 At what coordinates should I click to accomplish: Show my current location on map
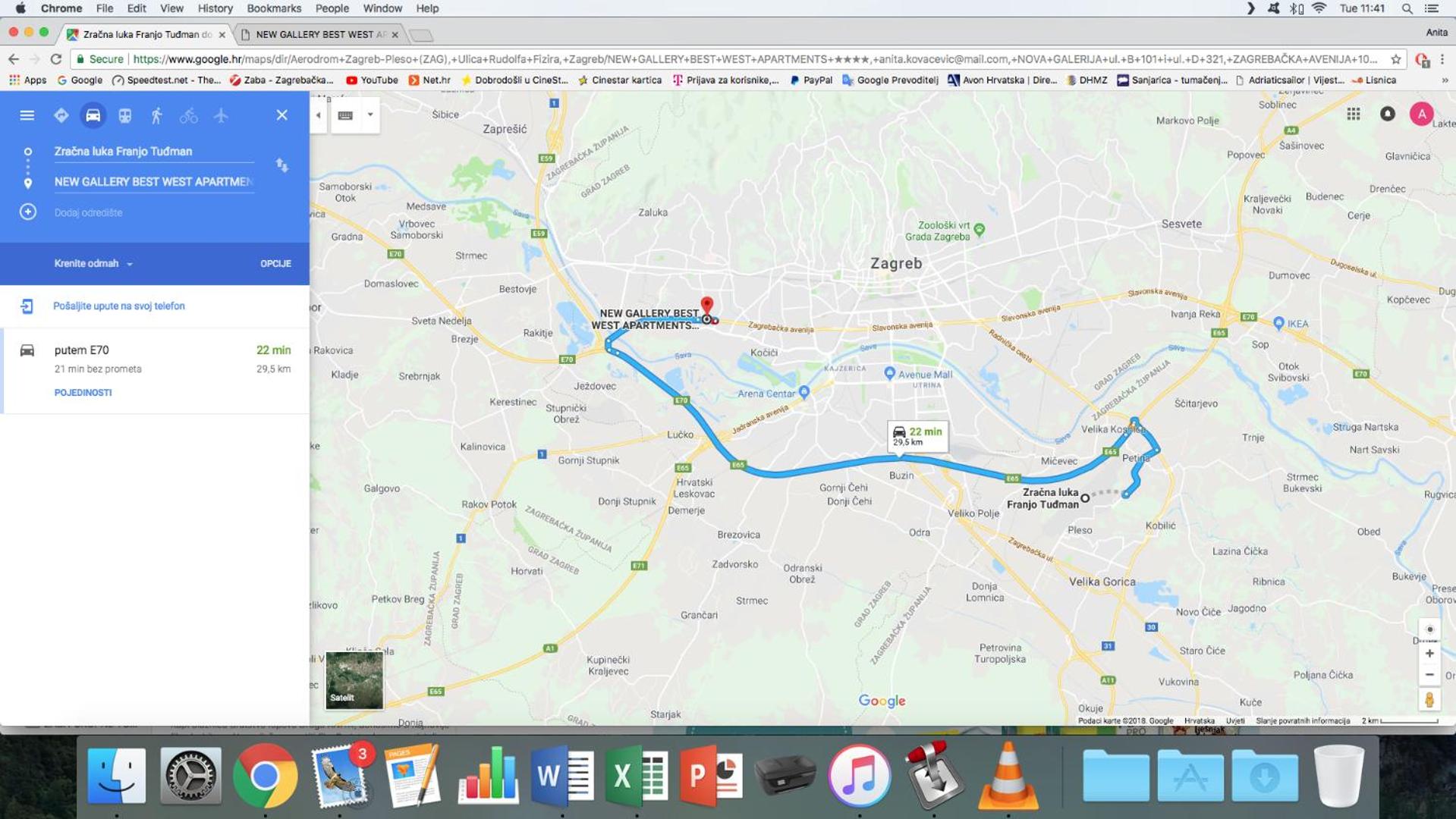pyautogui.click(x=1429, y=629)
